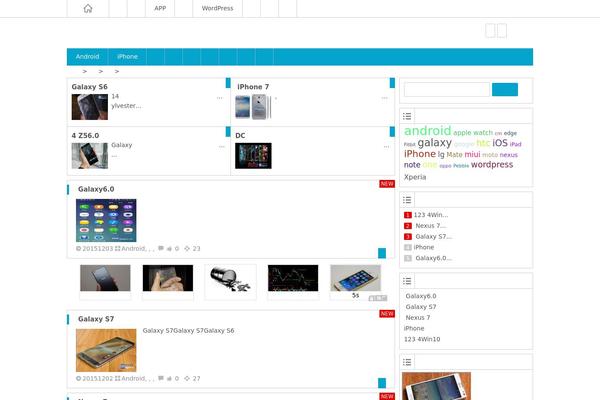Click the sidebar white phone image
The image size is (600, 400).
[436, 386]
